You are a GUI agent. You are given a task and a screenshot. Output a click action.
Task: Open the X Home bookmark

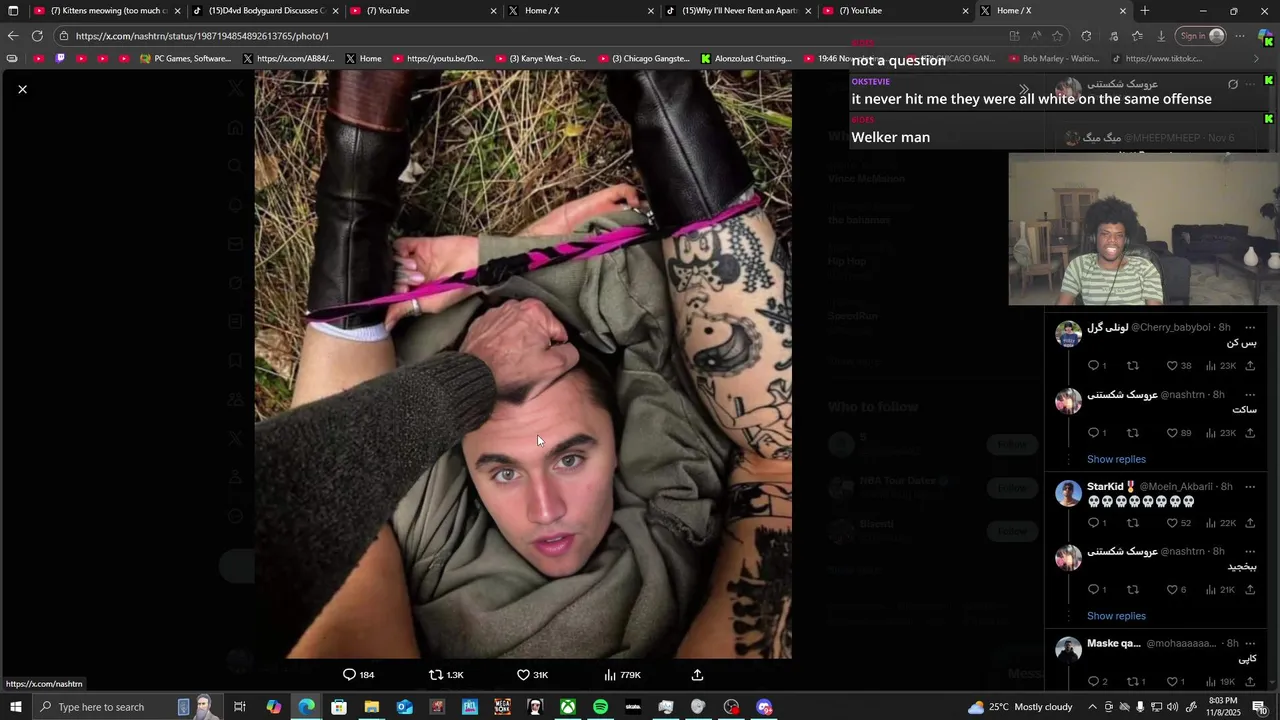pyautogui.click(x=363, y=59)
